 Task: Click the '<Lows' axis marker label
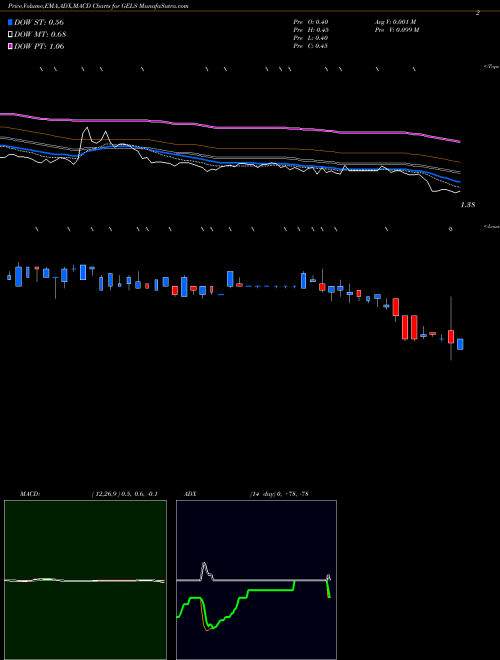point(492,226)
